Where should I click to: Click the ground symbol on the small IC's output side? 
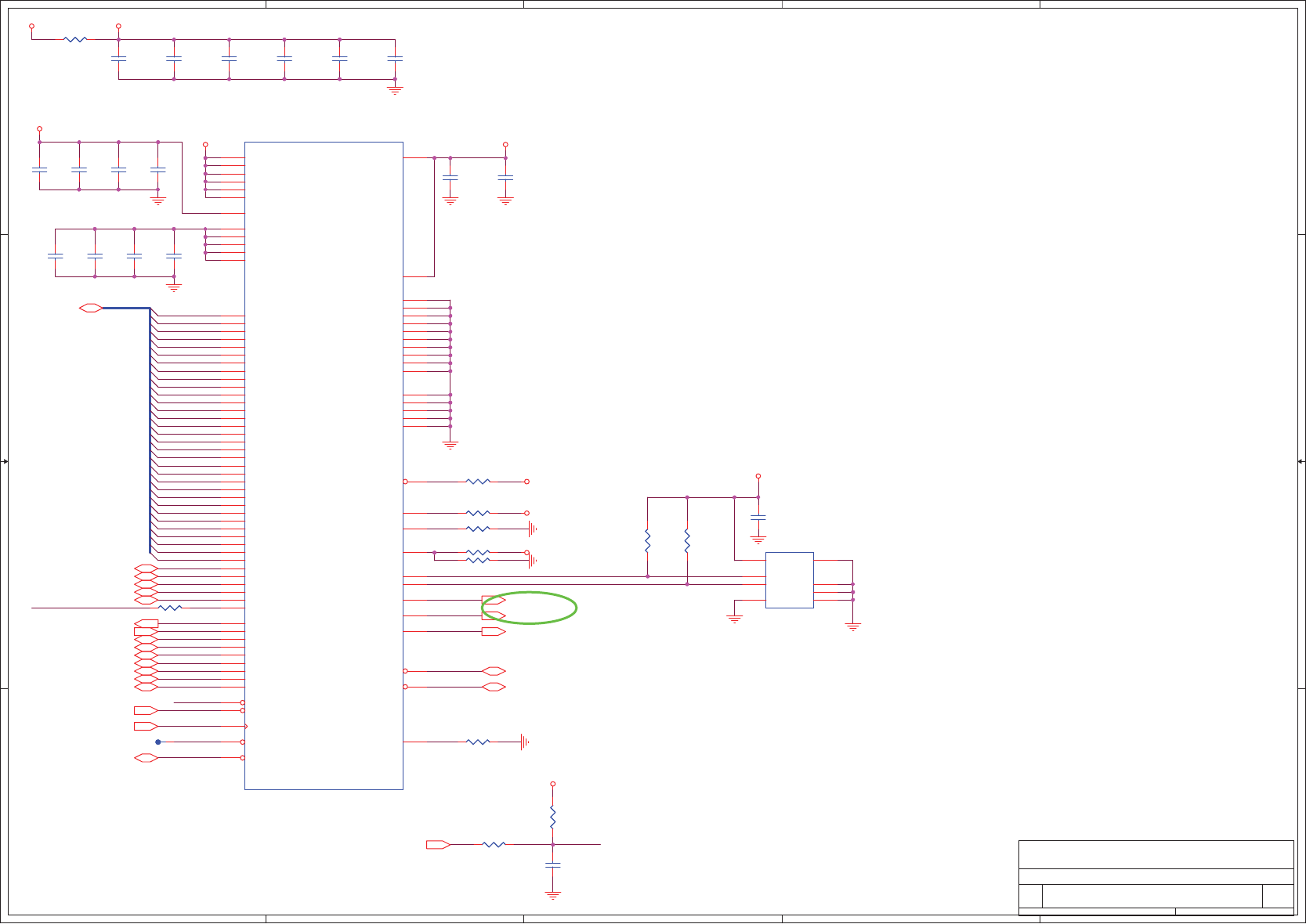[x=852, y=626]
